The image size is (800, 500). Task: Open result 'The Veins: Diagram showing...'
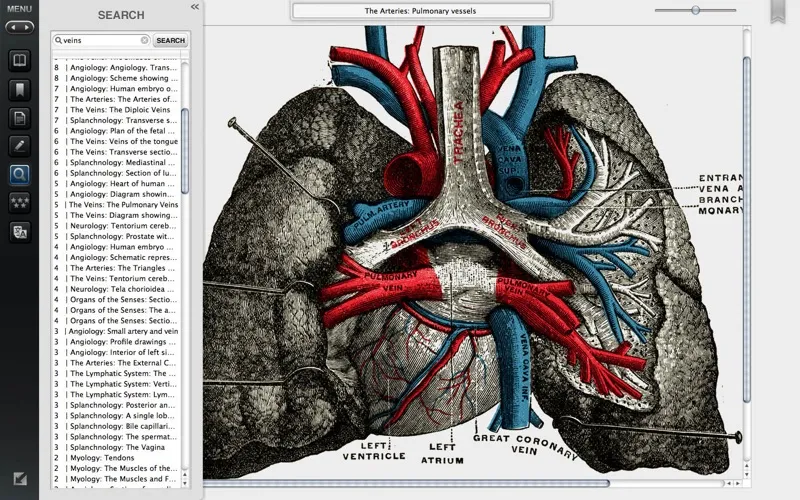point(116,215)
